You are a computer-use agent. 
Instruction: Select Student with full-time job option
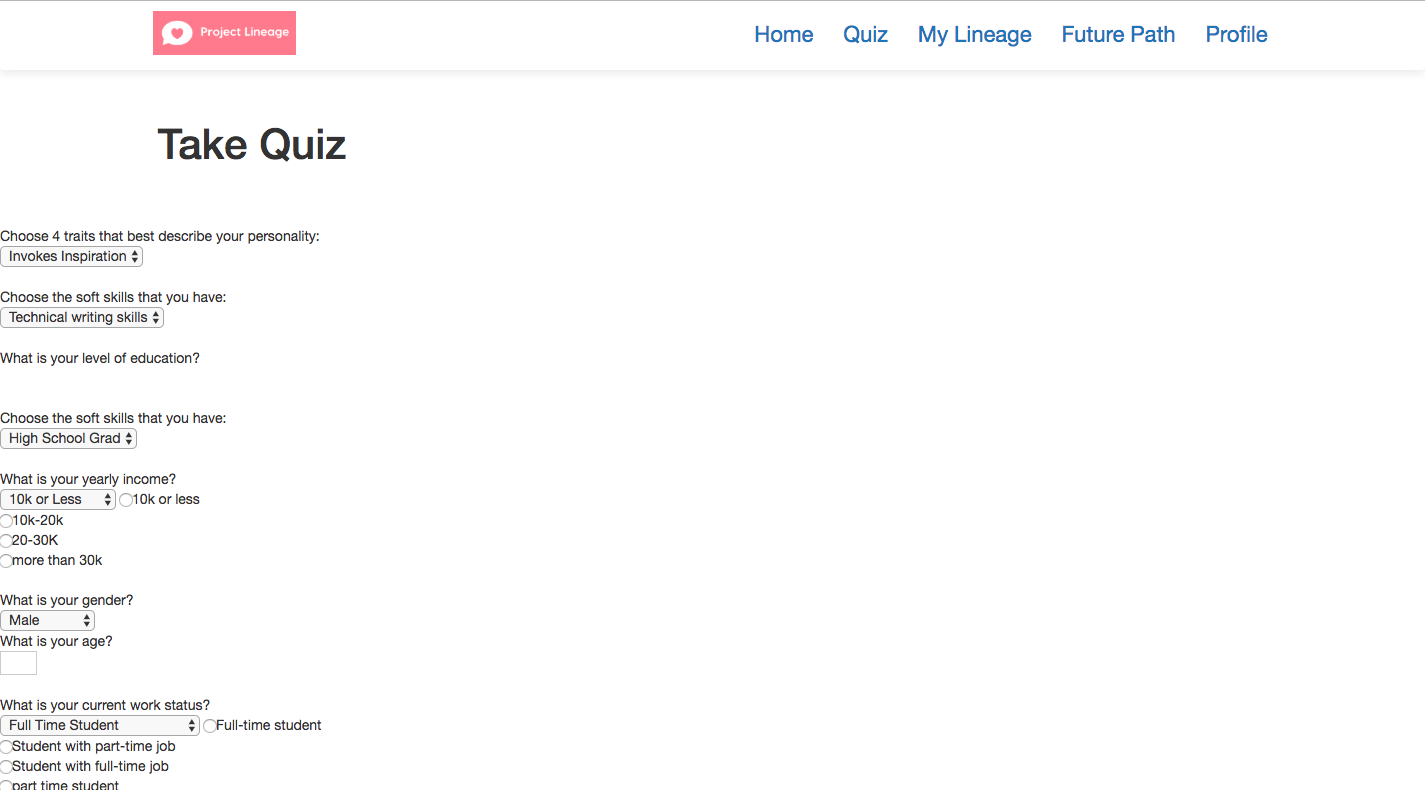pyautogui.click(x=6, y=767)
